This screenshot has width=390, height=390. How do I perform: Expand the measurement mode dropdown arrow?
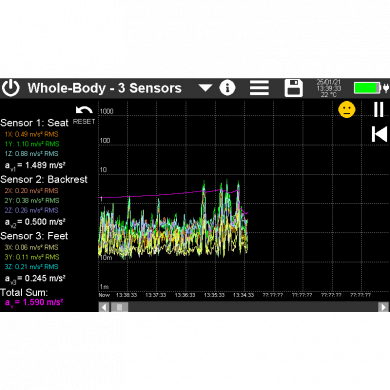tap(205, 88)
